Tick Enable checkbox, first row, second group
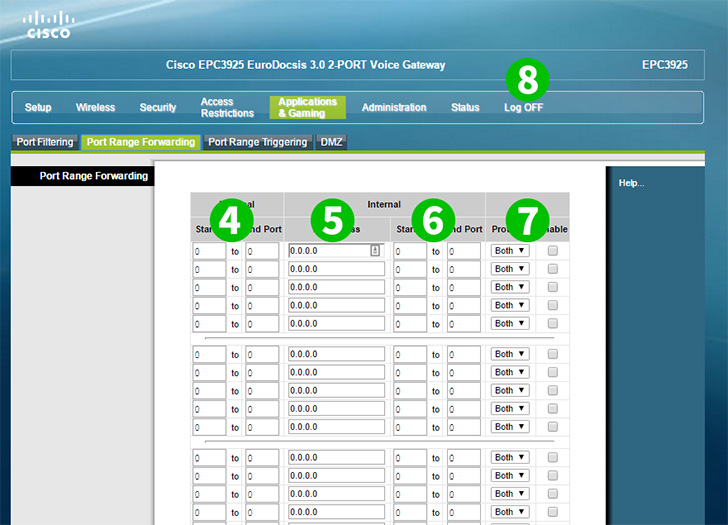The image size is (728, 525). coord(552,354)
